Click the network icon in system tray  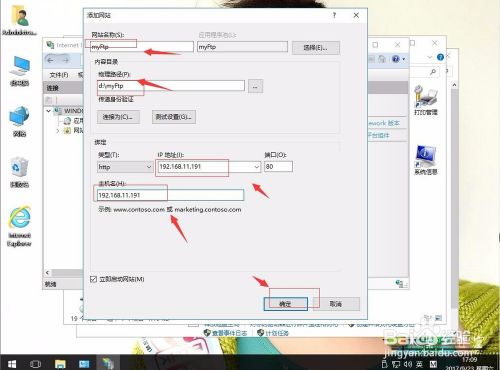[x=396, y=364]
